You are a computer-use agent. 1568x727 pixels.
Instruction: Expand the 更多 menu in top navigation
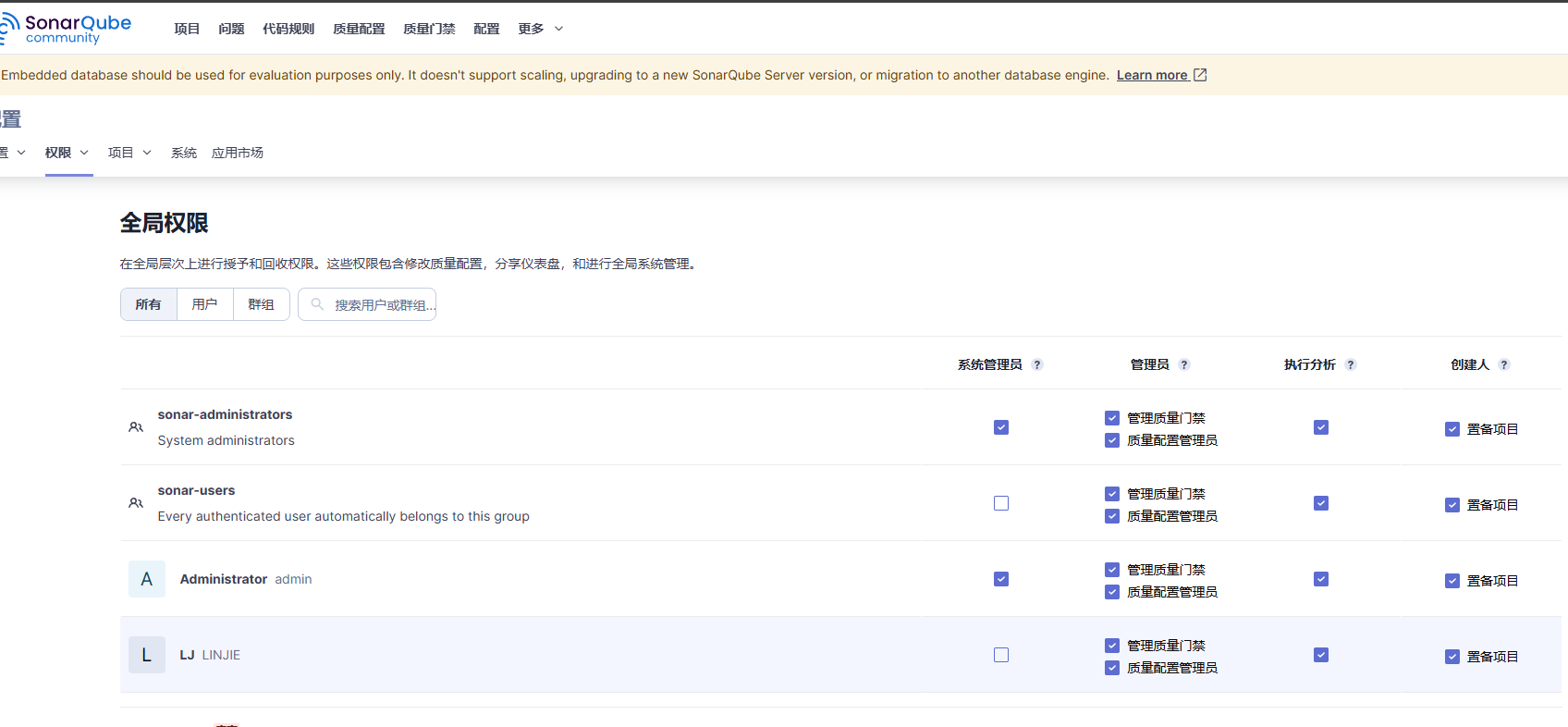(541, 29)
